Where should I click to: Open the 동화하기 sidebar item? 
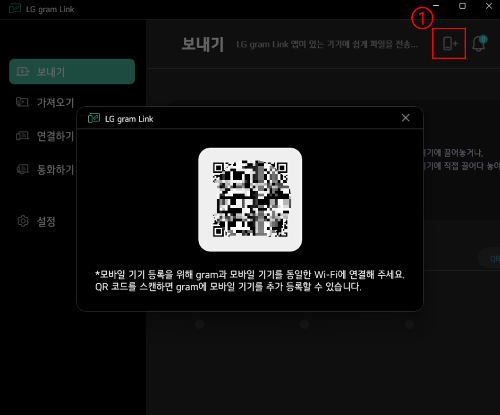45,170
